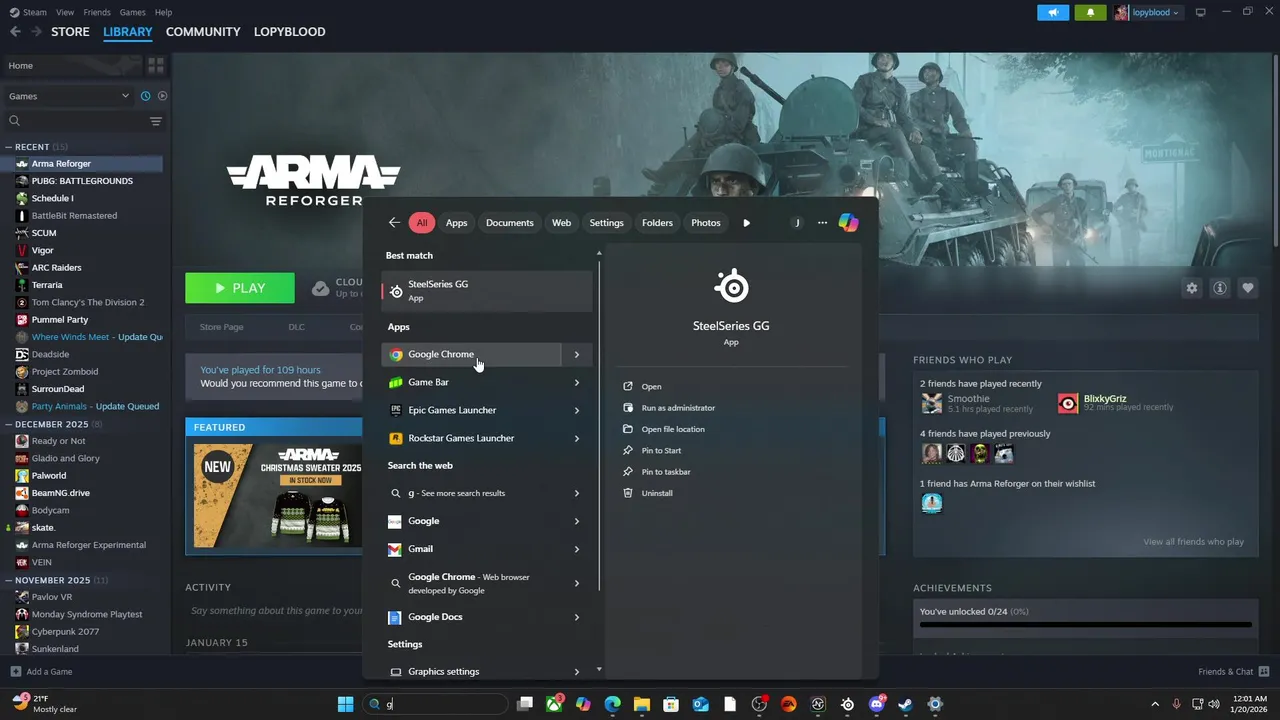Click Google Docs icon in results
Image resolution: width=1280 pixels, height=720 pixels.
pos(395,617)
